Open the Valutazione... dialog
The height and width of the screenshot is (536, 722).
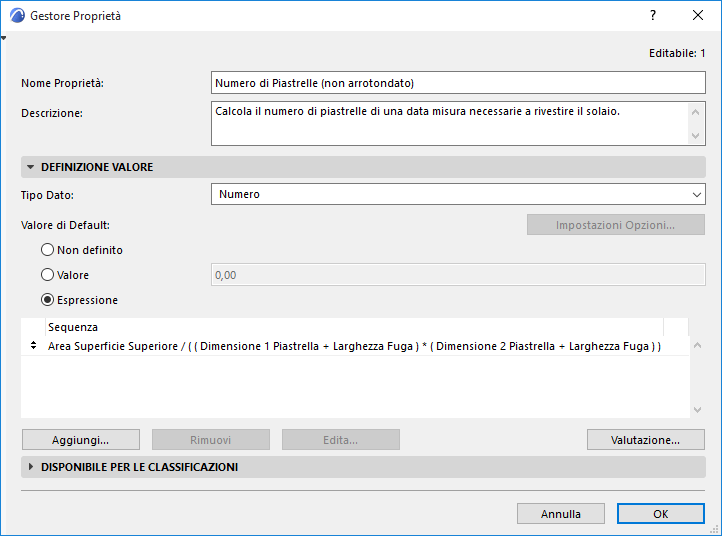646,440
